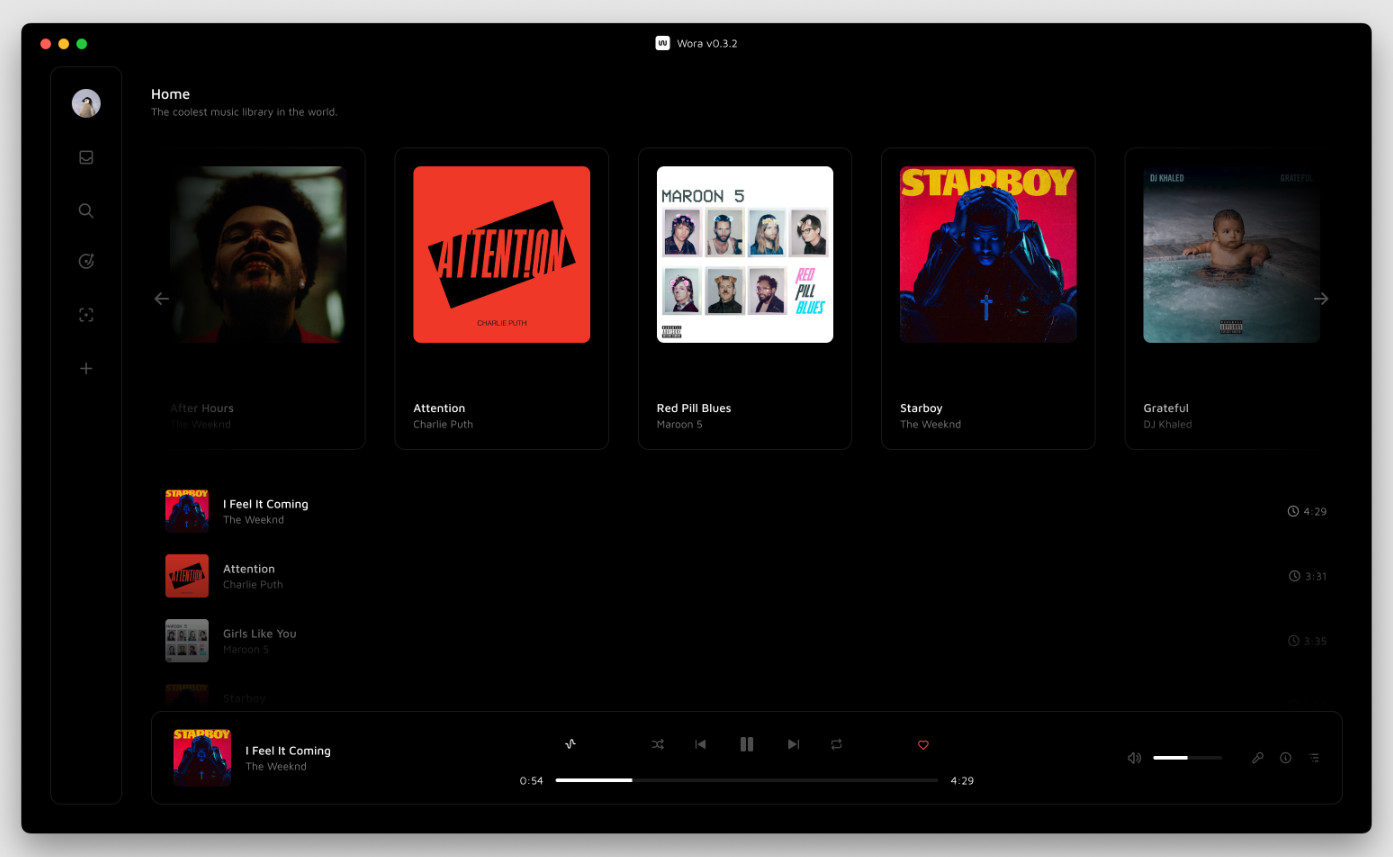This screenshot has height=857, width=1393.
Task: Click the Girls Like You row thumbnail
Action: (187, 641)
